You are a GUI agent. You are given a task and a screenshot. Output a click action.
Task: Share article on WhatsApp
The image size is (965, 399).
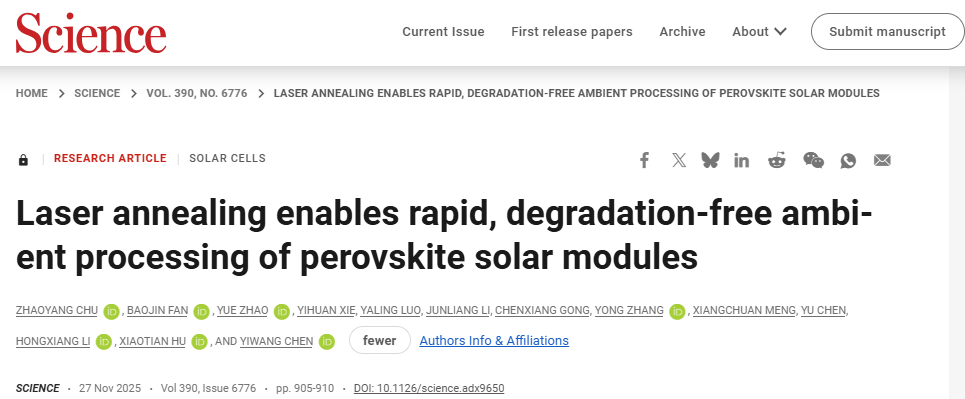[x=849, y=161]
